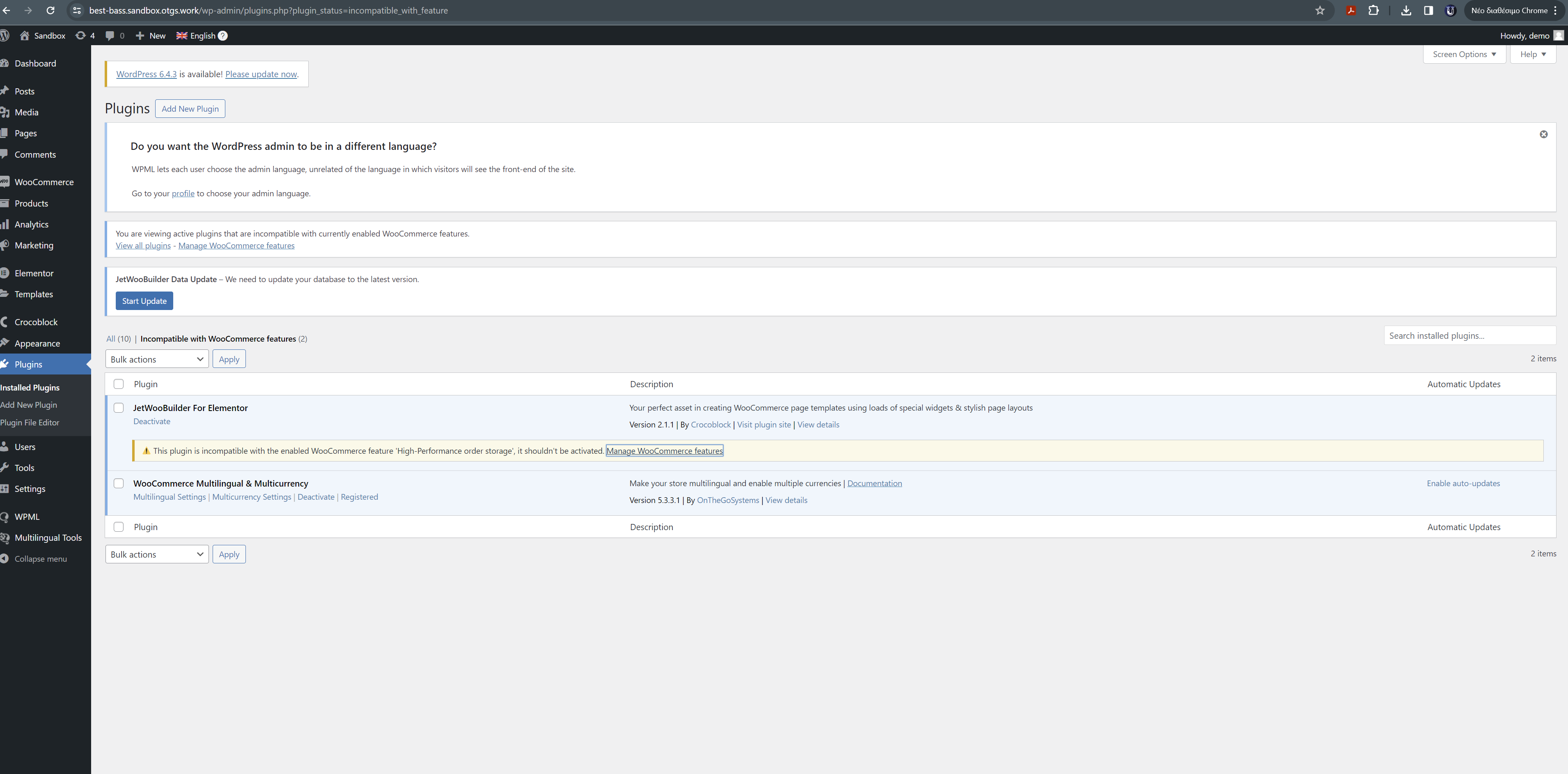Open Marketing in sidebar

tap(34, 246)
